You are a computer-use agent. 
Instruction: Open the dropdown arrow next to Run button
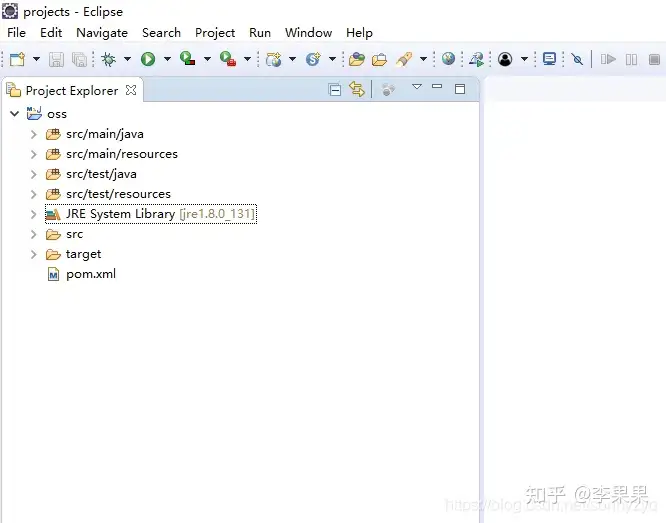pyautogui.click(x=167, y=59)
